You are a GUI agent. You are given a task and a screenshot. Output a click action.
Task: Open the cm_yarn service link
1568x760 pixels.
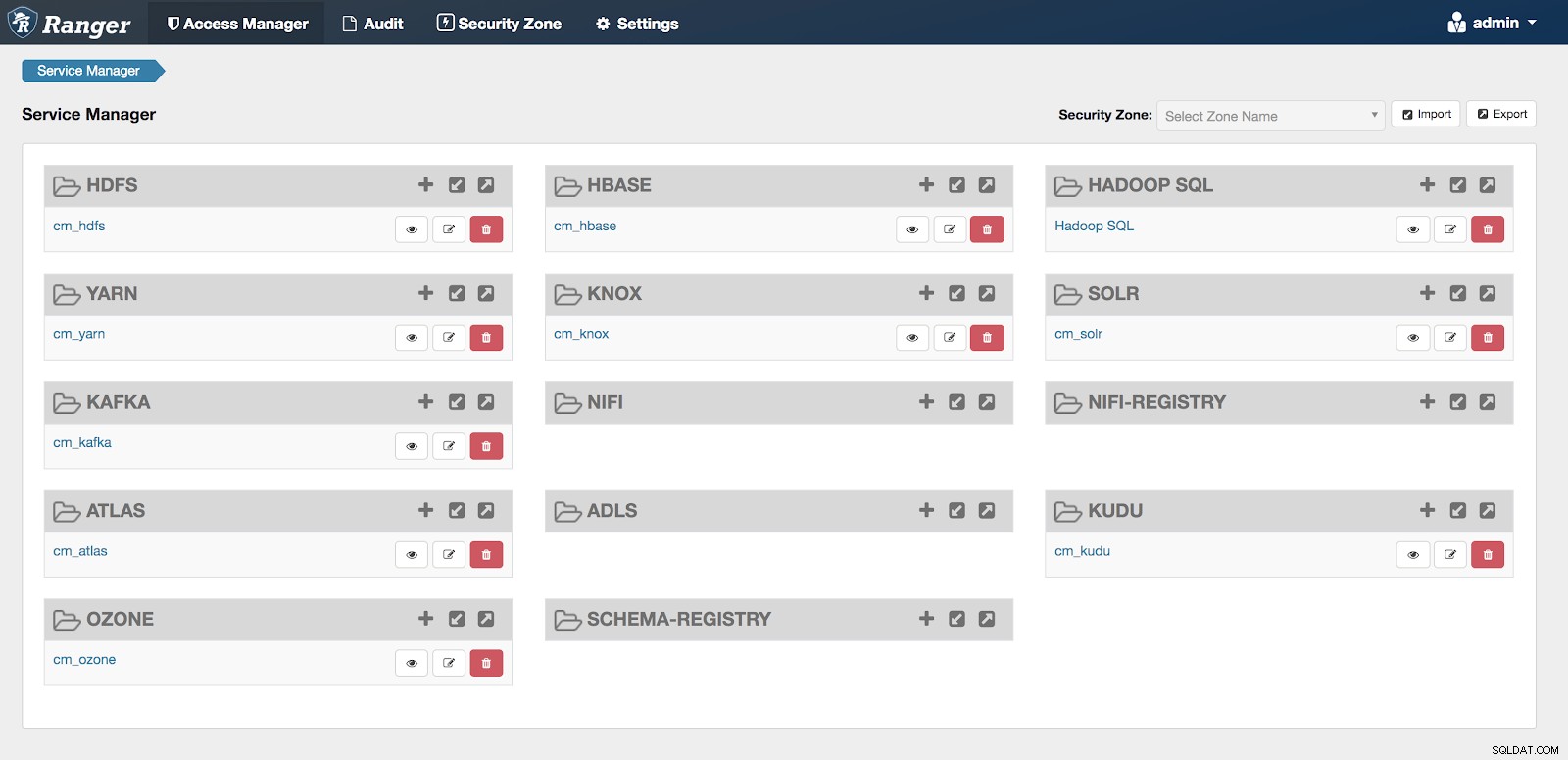[x=78, y=334]
